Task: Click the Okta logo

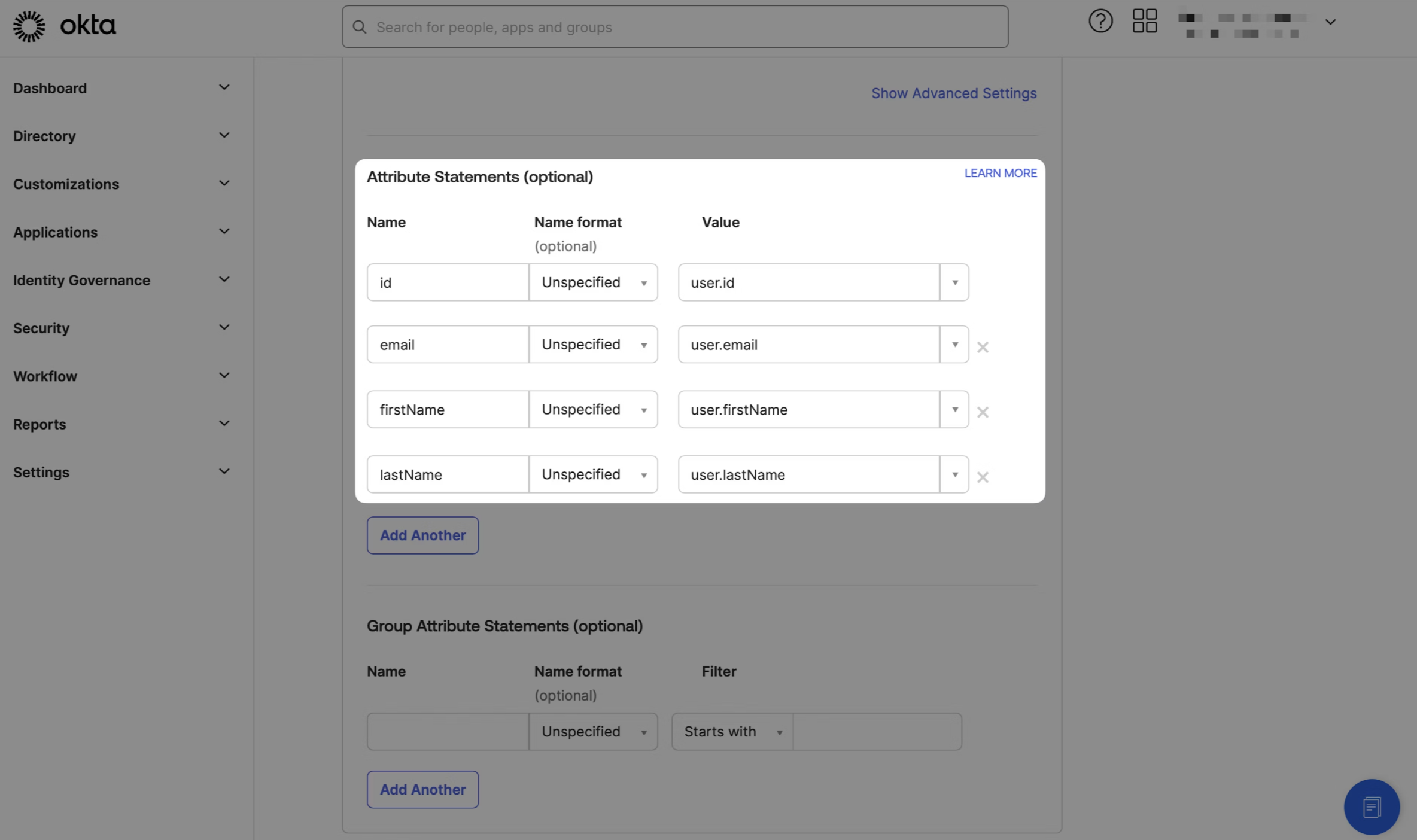Action: pos(64,25)
